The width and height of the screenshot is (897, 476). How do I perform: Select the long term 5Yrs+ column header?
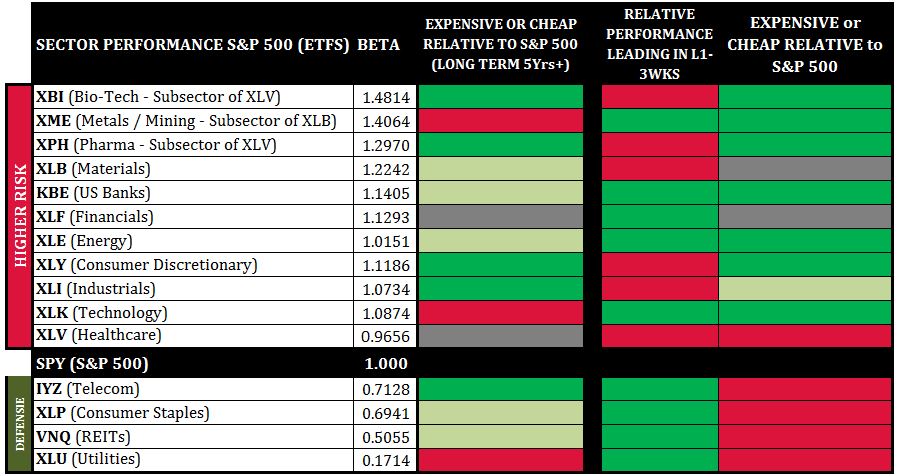coord(499,45)
